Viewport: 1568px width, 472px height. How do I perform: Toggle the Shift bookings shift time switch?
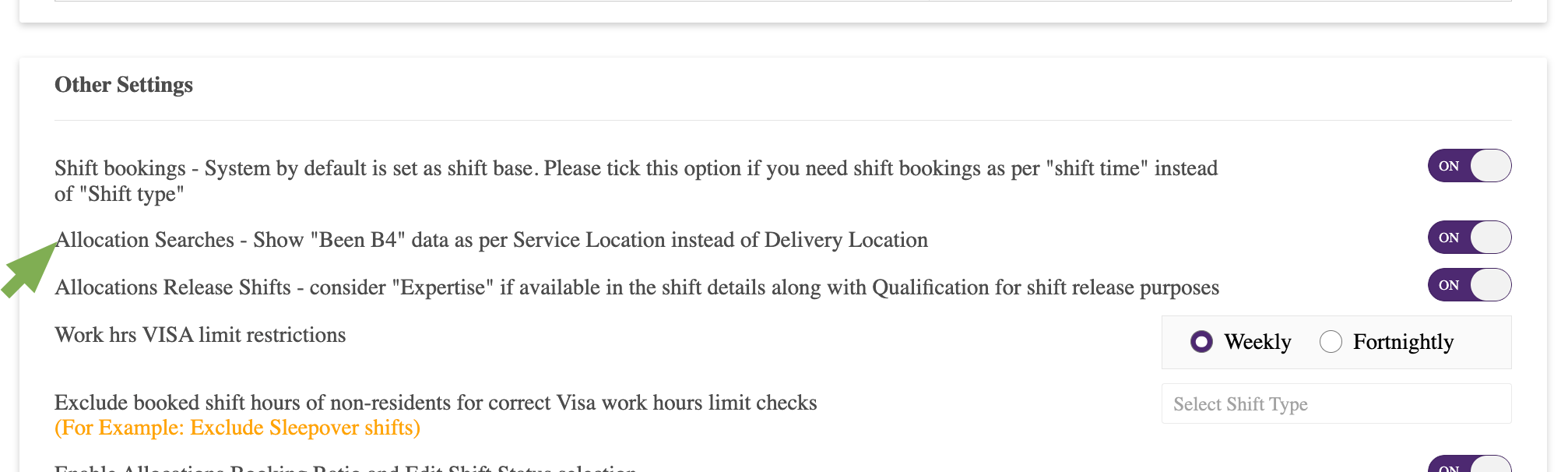[x=1469, y=166]
